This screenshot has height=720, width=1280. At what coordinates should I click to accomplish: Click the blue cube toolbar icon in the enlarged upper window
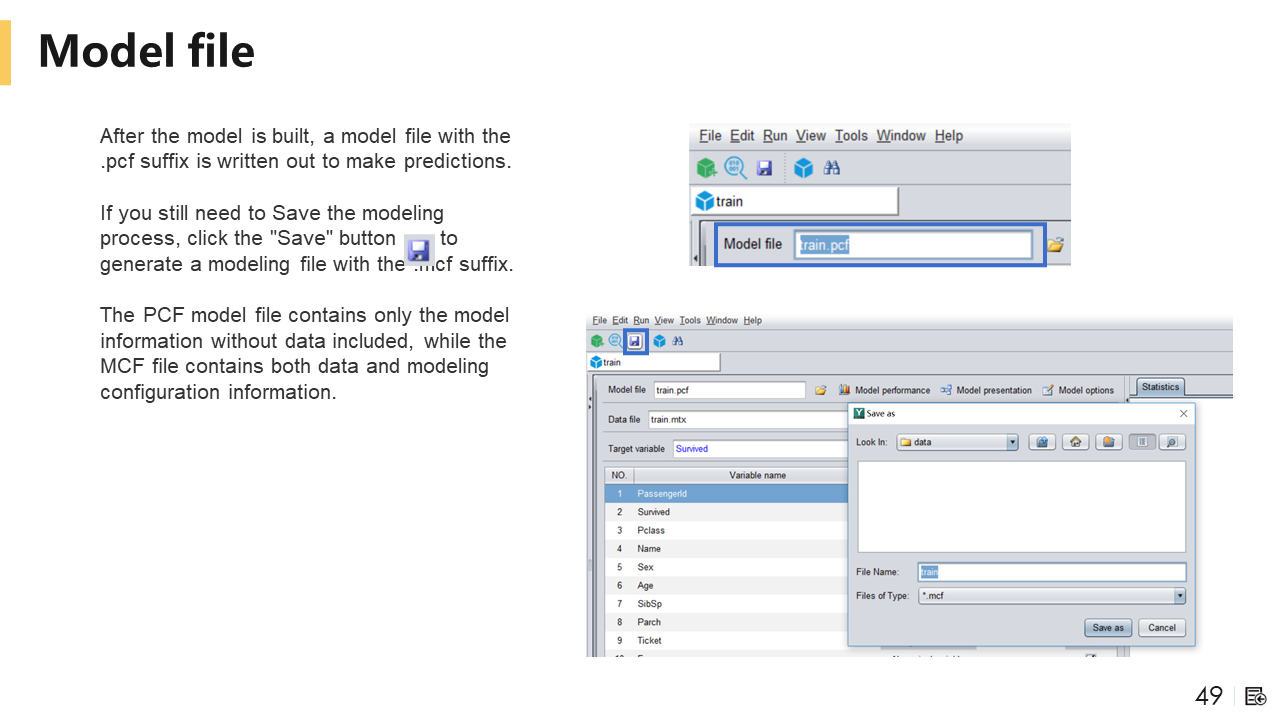(803, 168)
